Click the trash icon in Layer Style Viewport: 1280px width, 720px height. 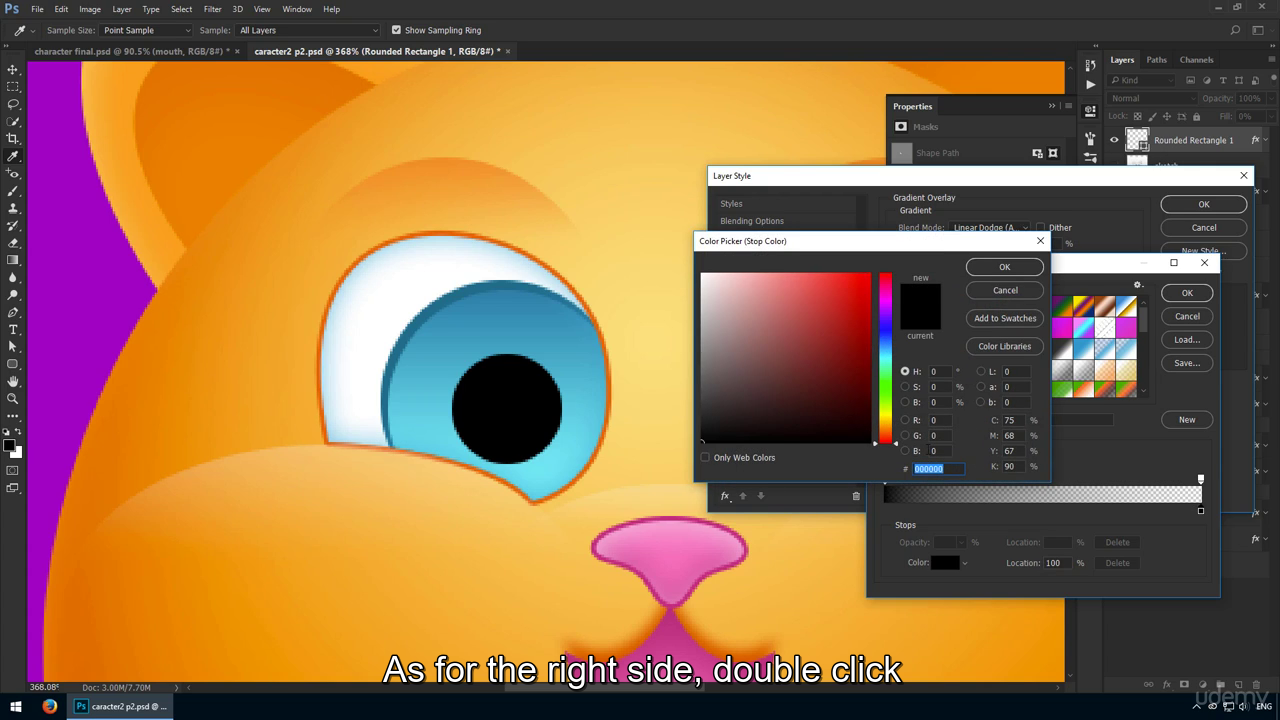856,496
